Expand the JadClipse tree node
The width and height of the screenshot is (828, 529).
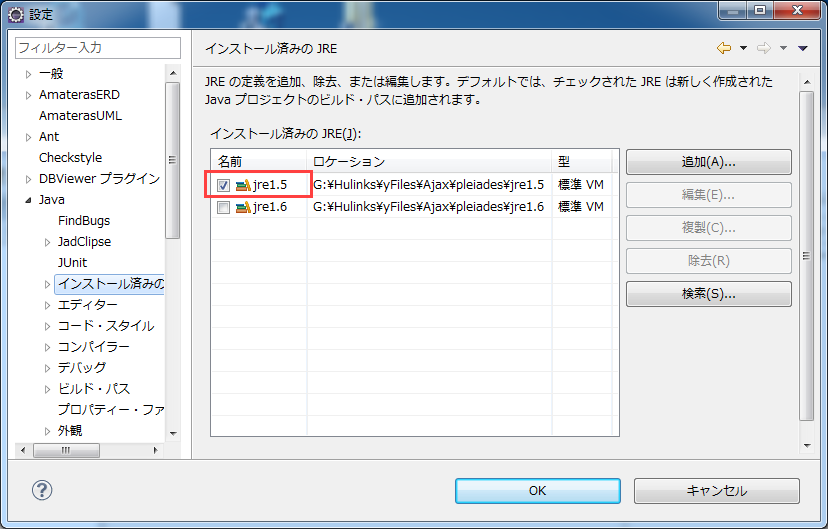coord(47,242)
